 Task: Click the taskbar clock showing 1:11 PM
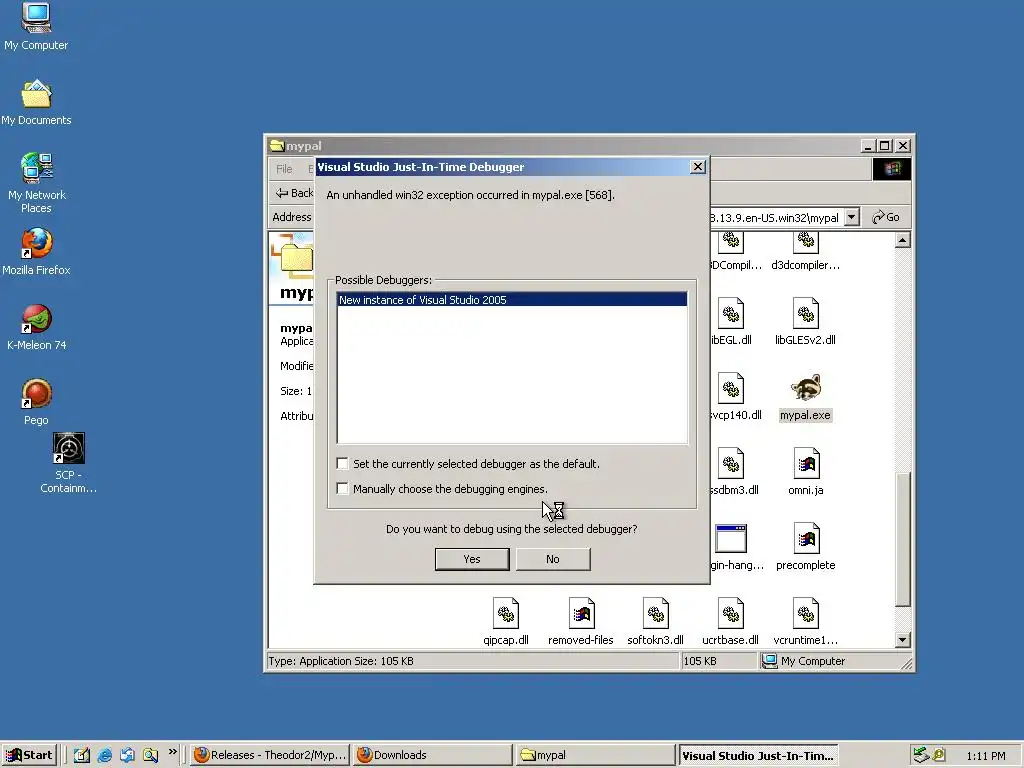(x=985, y=756)
